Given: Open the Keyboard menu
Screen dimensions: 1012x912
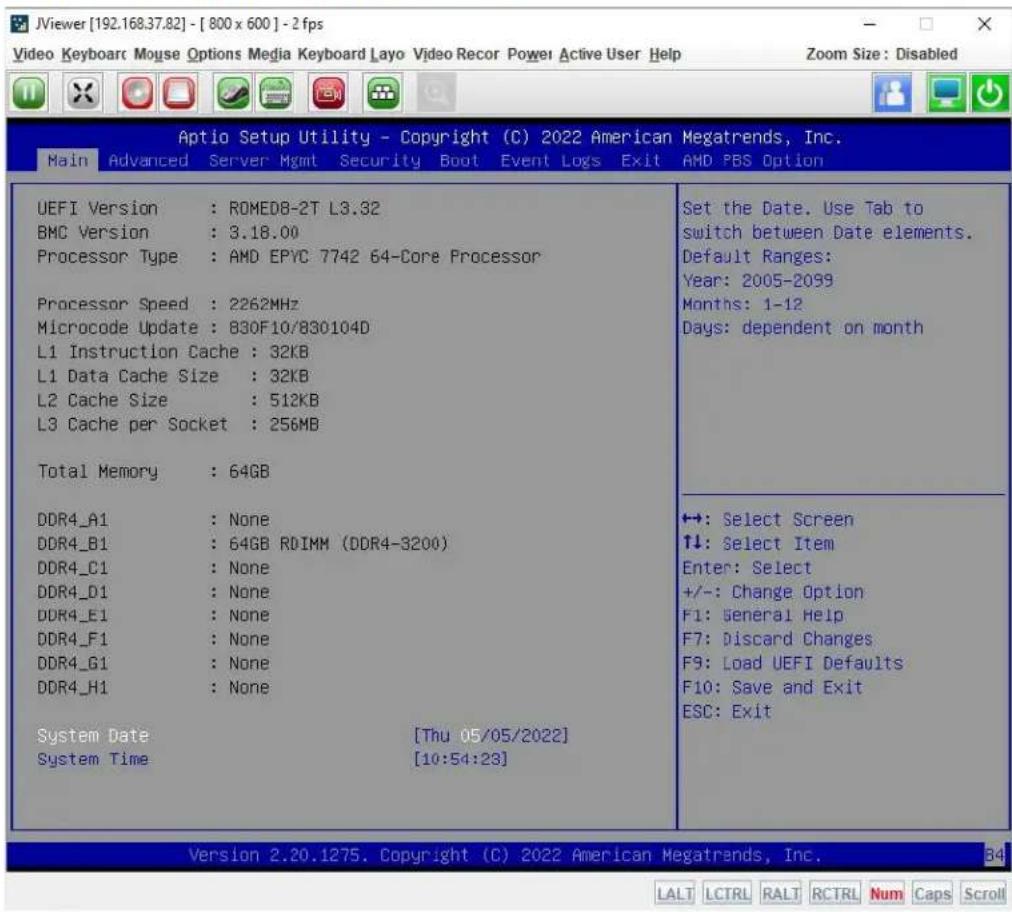Looking at the screenshot, I should pyautogui.click(x=94, y=54).
